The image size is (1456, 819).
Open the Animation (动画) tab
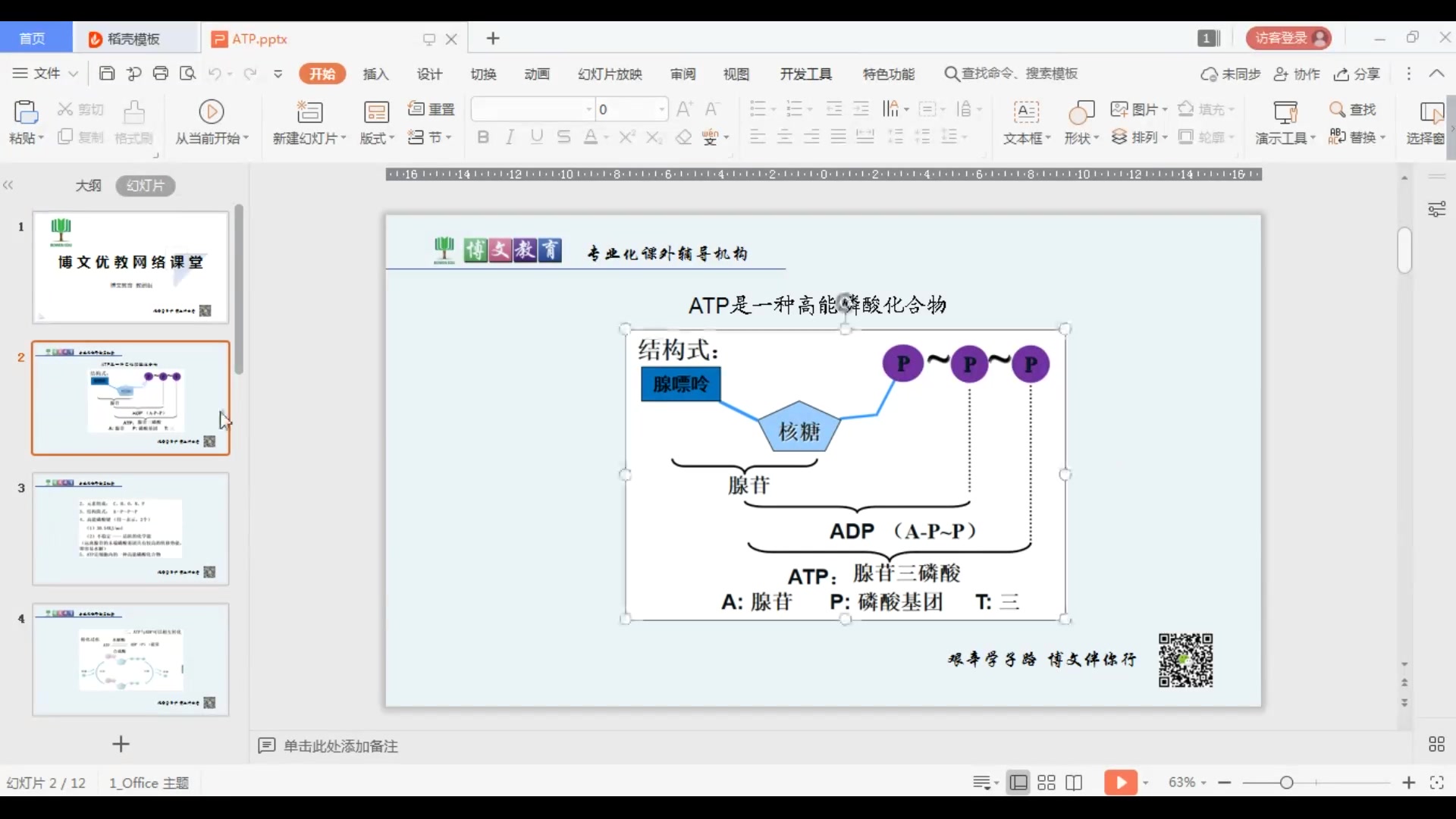(537, 74)
